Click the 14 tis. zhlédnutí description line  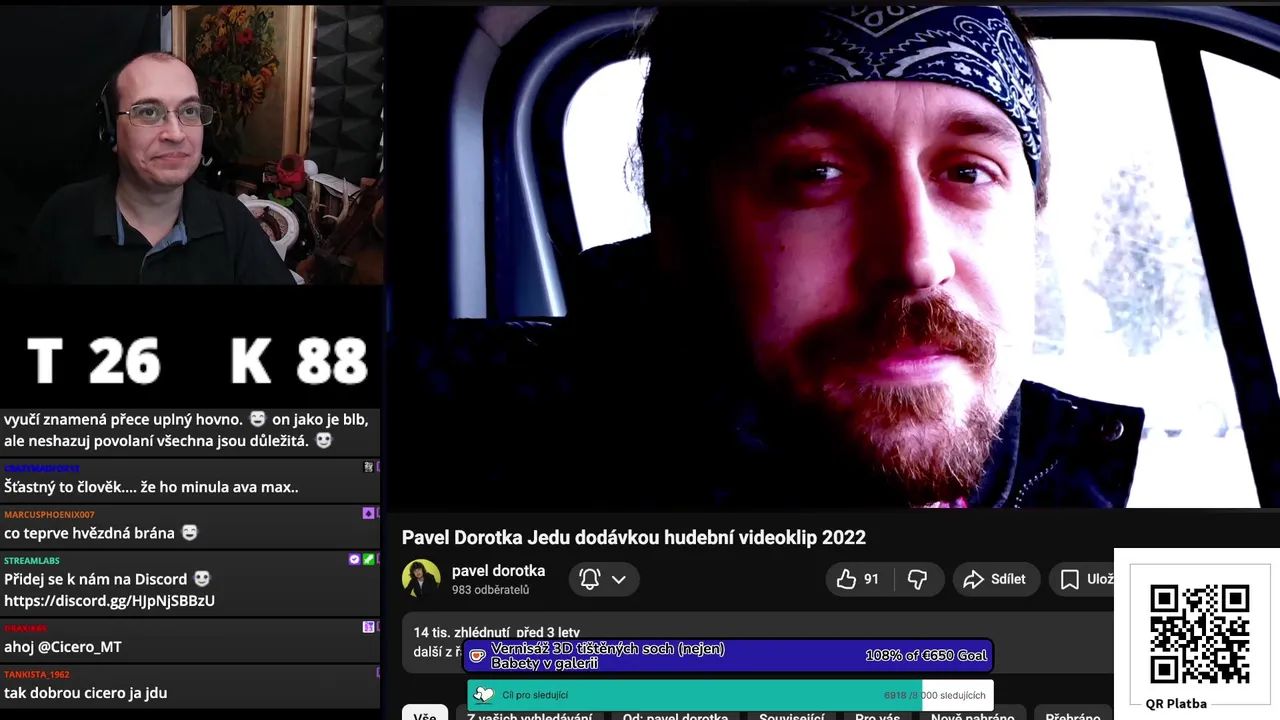[x=497, y=632]
